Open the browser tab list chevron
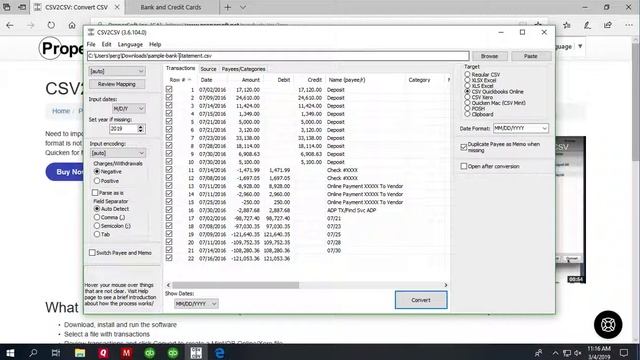This screenshot has height=360, width=640. point(243,7)
